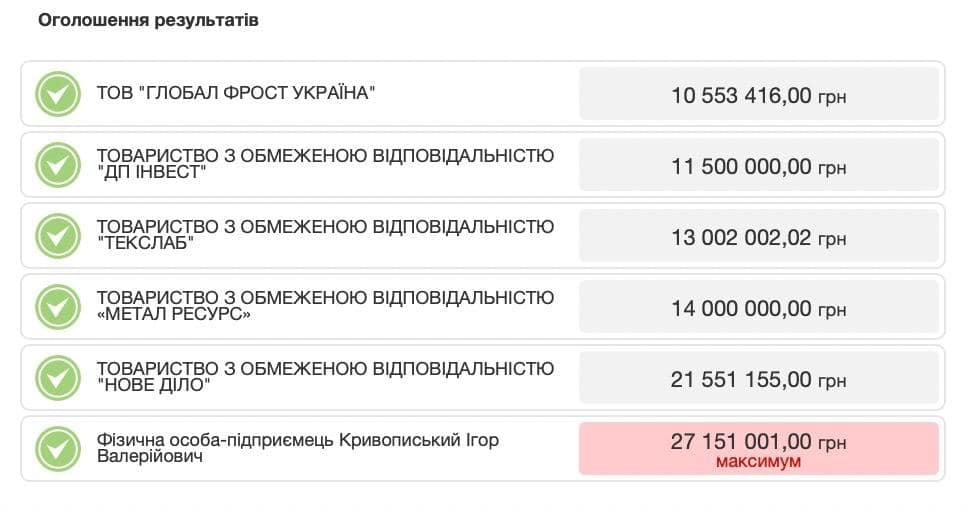Click the green checkmark beside ДП ІНВЕСТ
Viewport: 972px width, 512px height.
click(x=58, y=166)
